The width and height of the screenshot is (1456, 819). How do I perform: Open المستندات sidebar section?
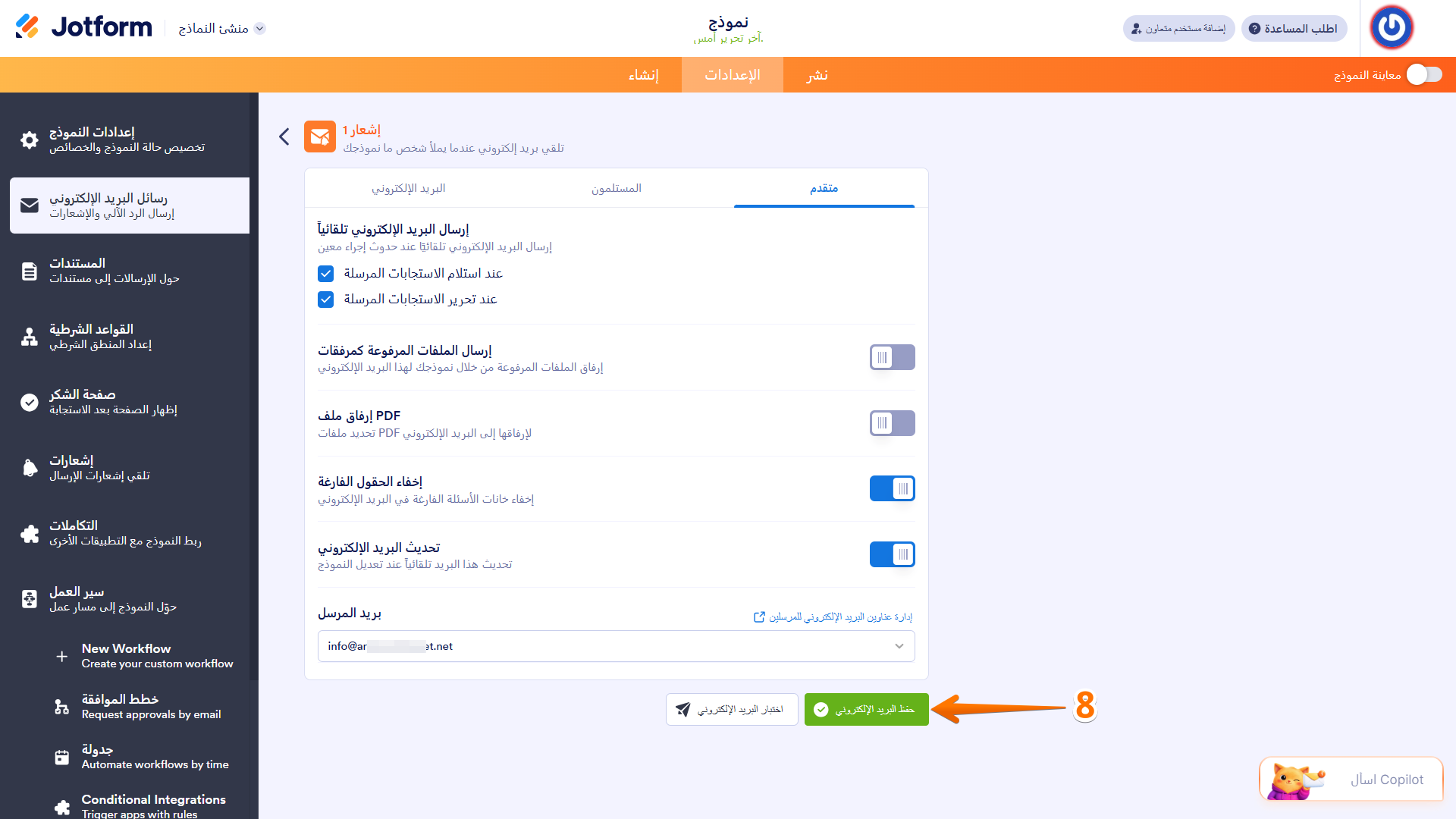129,271
